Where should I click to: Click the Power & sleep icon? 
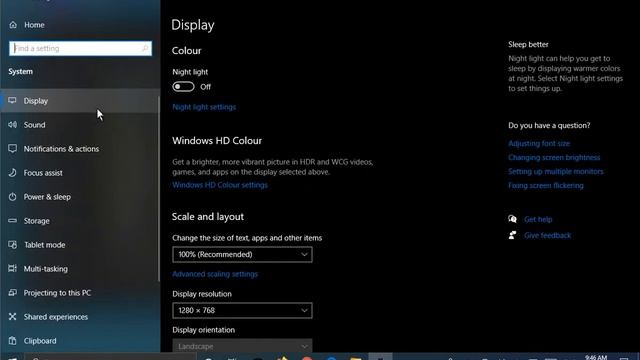pos(13,197)
